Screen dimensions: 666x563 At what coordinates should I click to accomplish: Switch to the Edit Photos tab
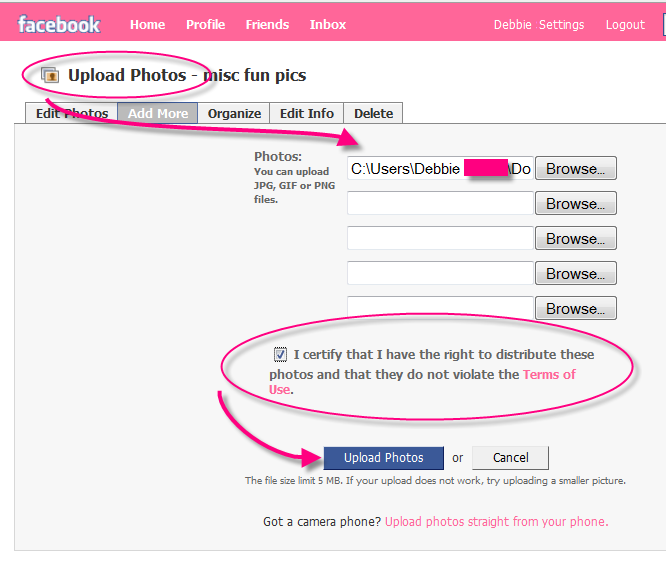[72, 113]
